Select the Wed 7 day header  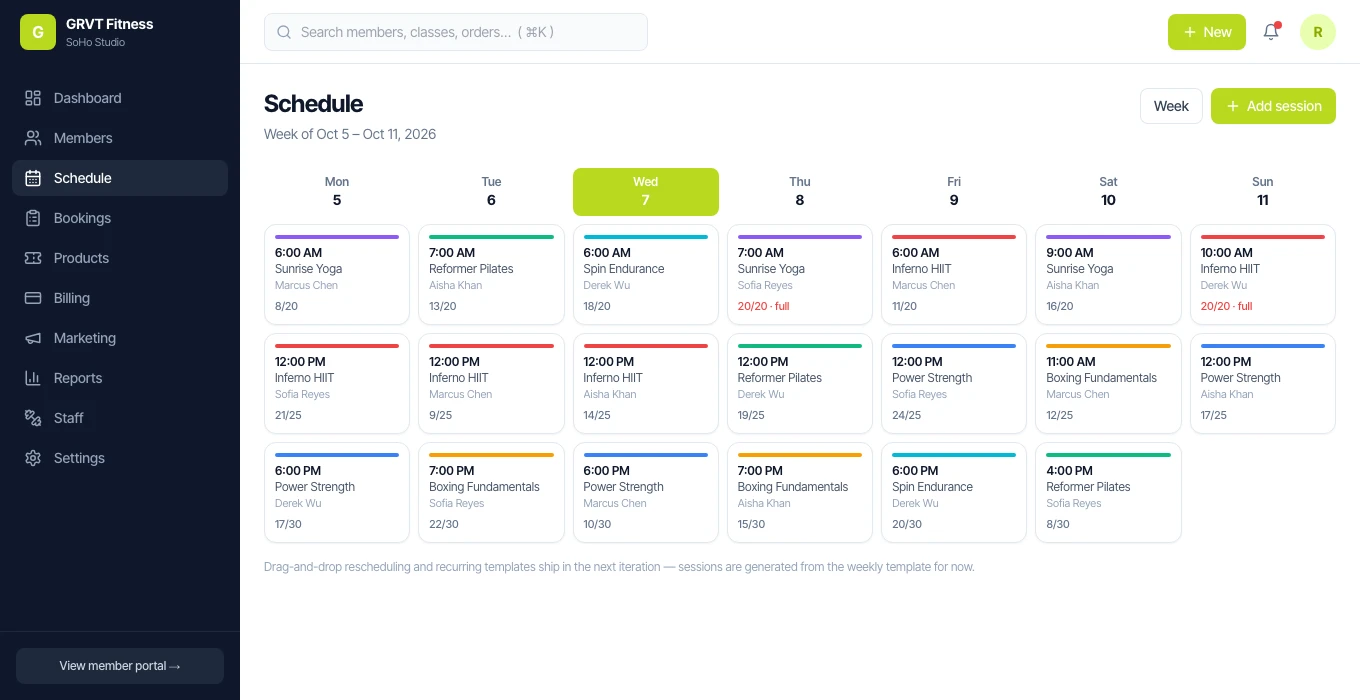click(x=646, y=192)
